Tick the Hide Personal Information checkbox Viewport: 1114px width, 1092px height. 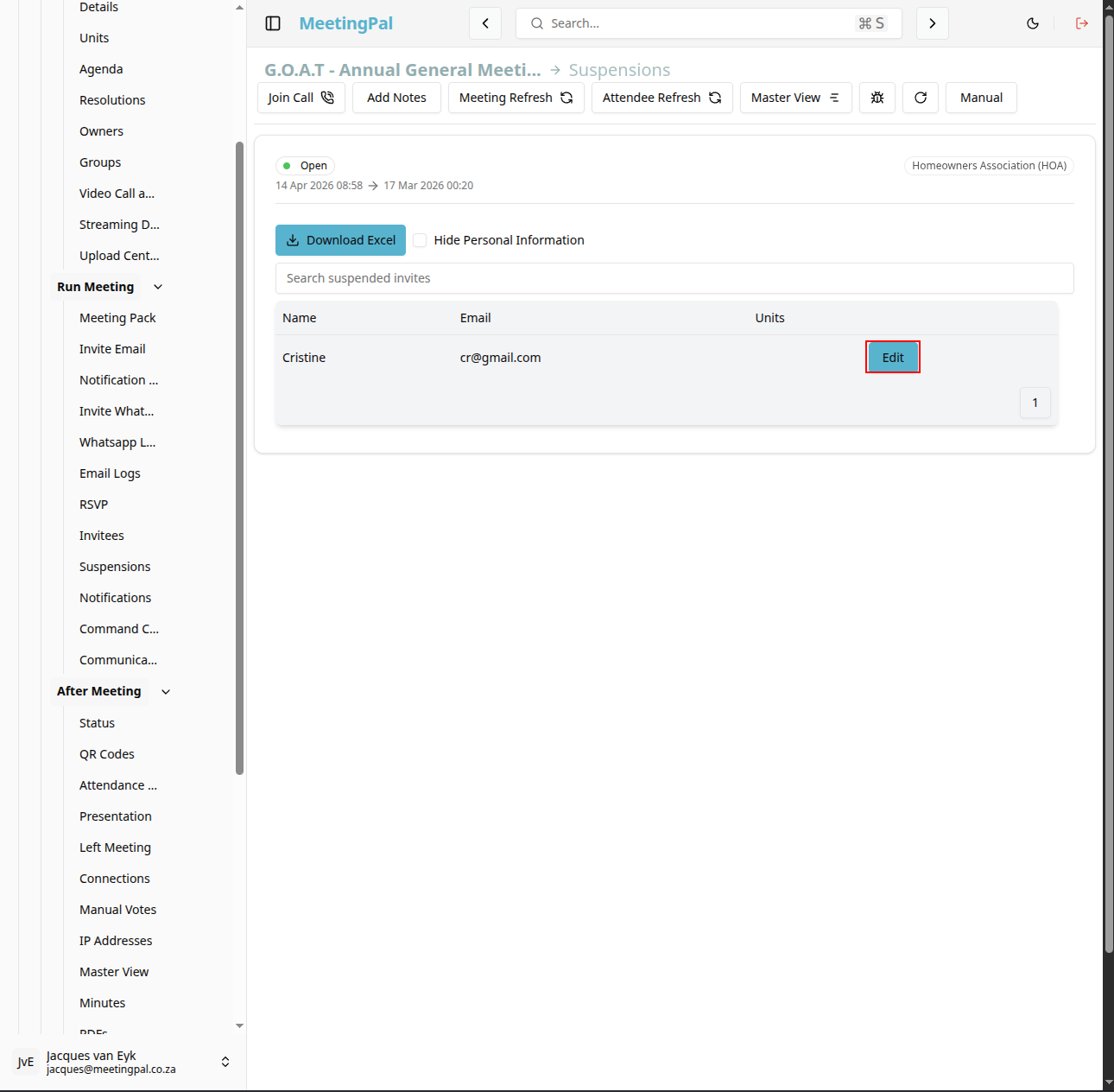420,240
